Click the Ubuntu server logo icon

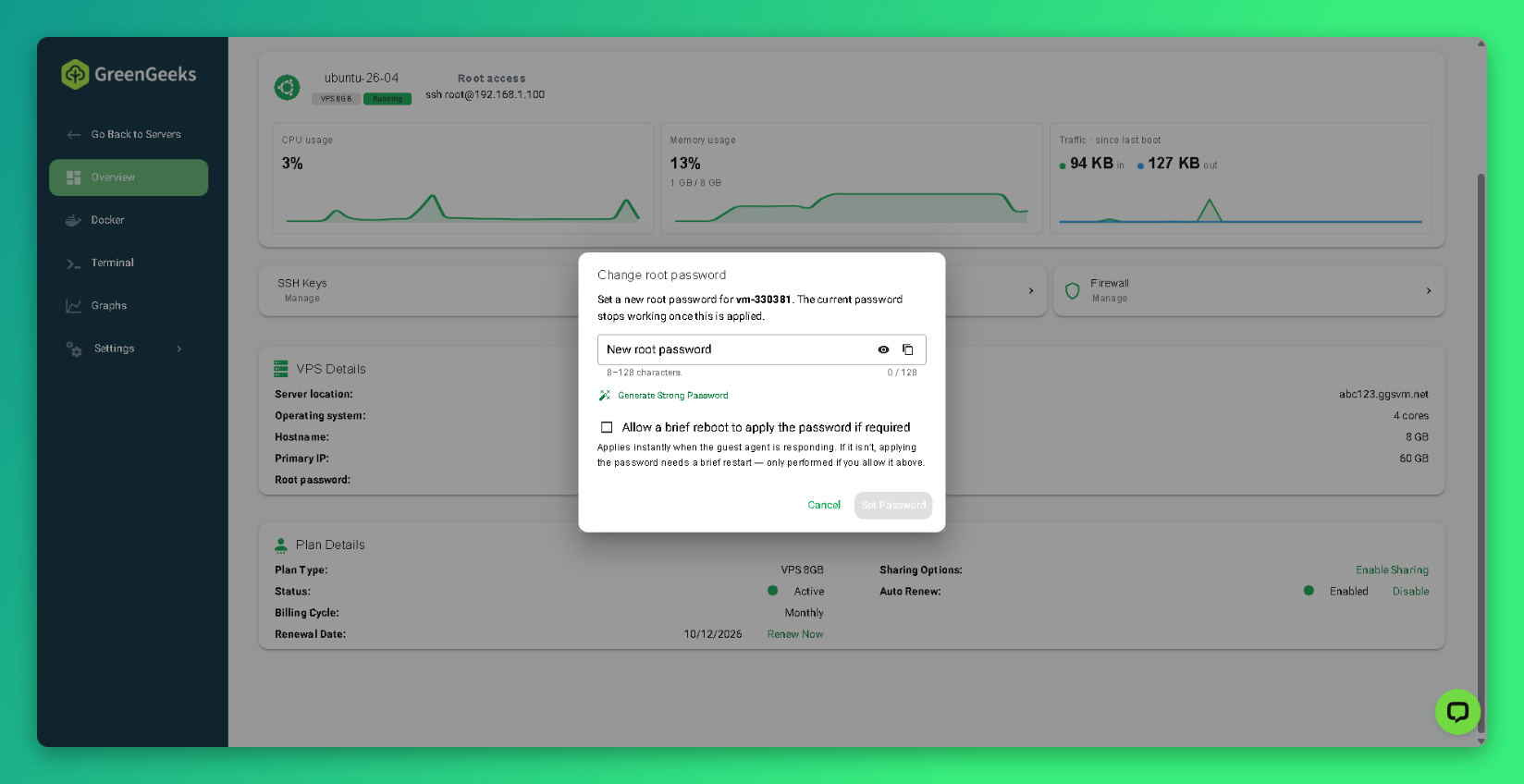tap(288, 88)
